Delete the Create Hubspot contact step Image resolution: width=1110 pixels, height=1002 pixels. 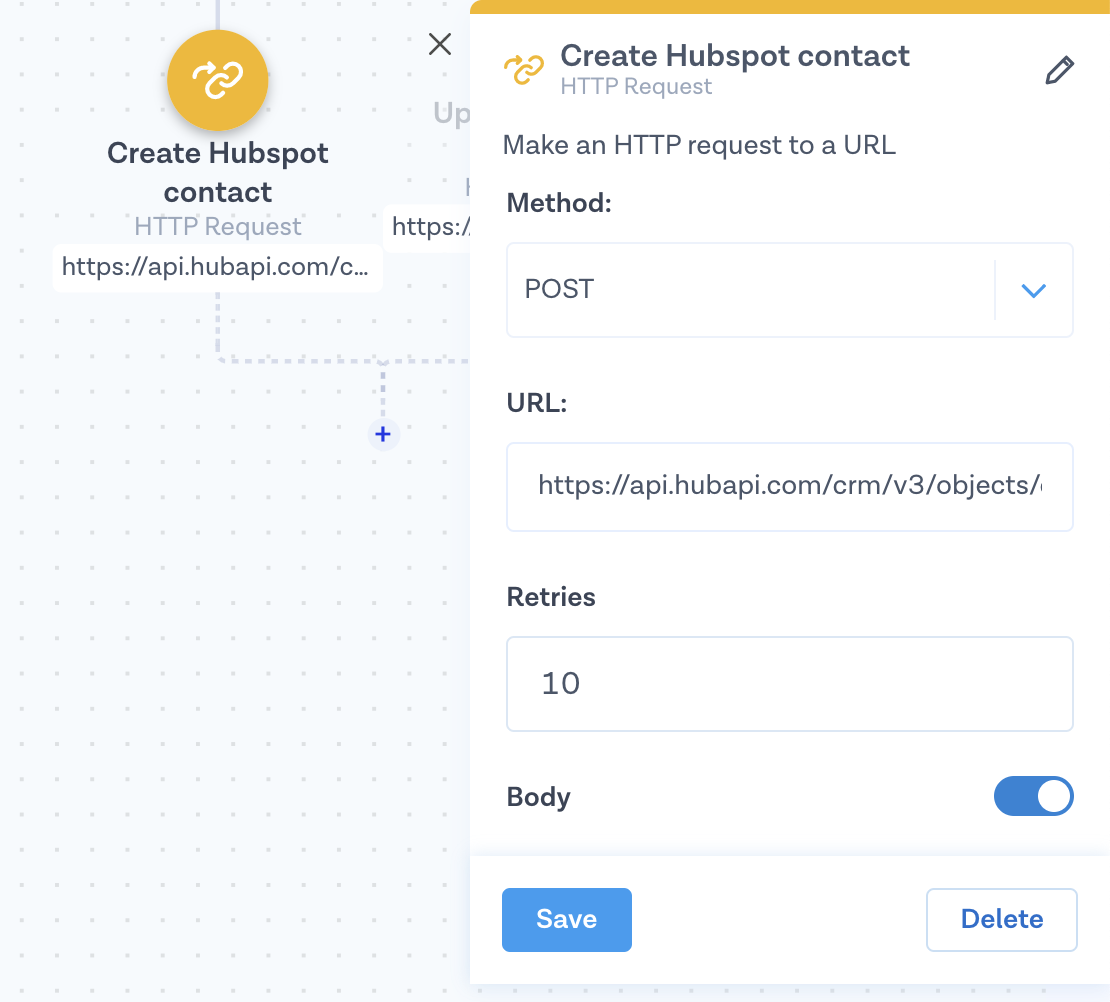coord(1001,919)
